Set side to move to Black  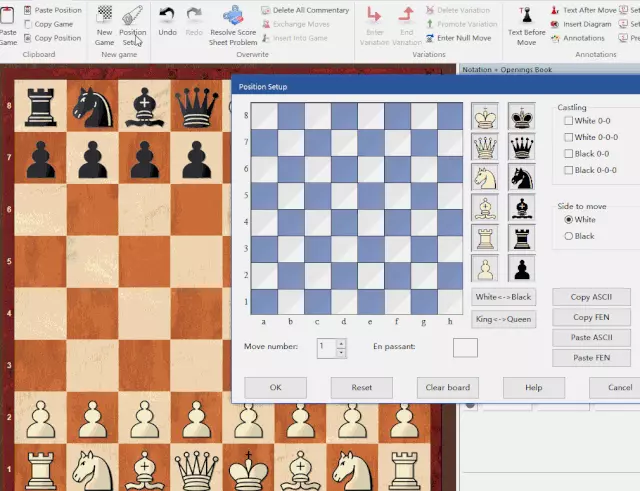[x=569, y=236]
